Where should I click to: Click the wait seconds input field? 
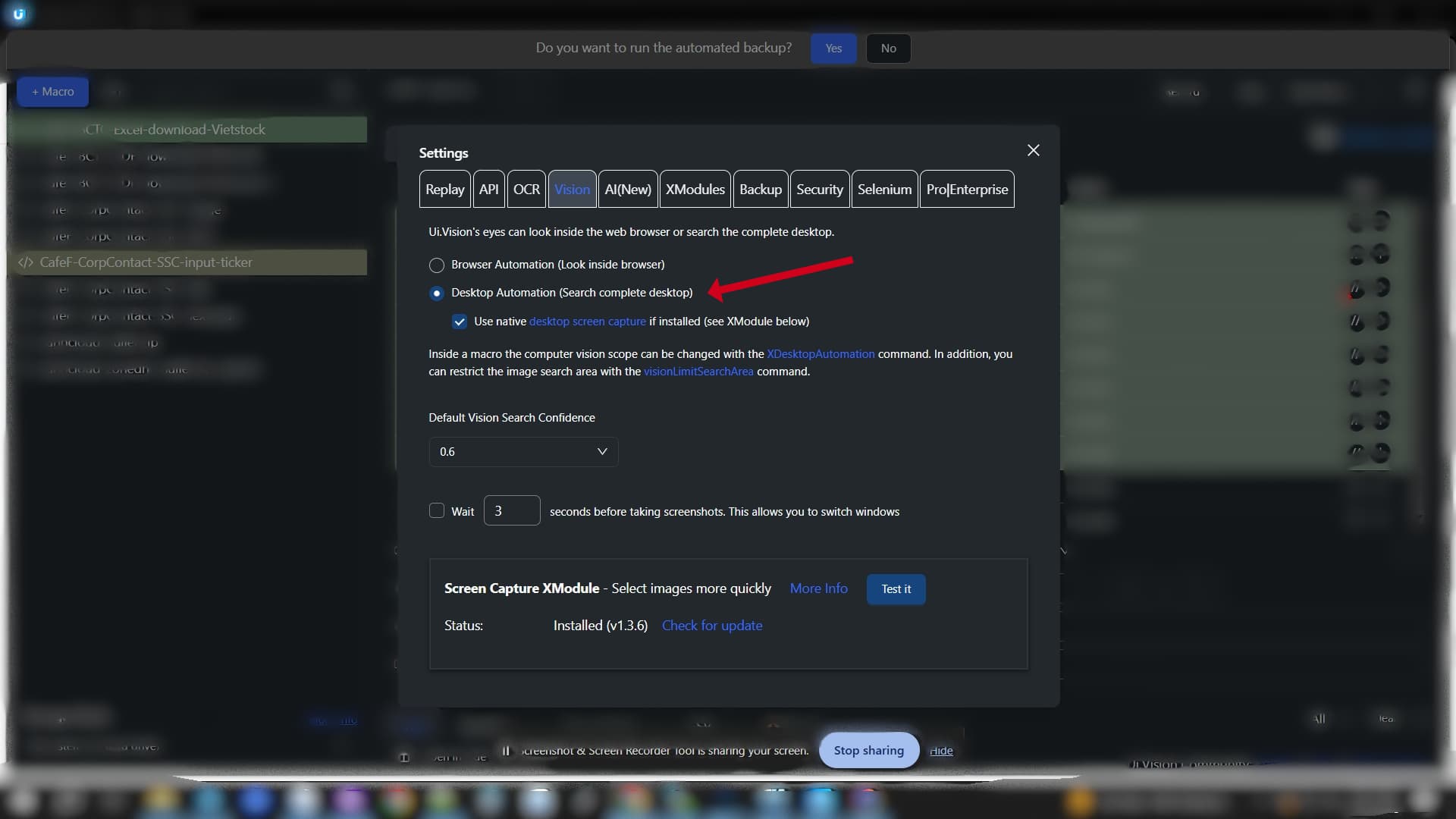pos(512,511)
